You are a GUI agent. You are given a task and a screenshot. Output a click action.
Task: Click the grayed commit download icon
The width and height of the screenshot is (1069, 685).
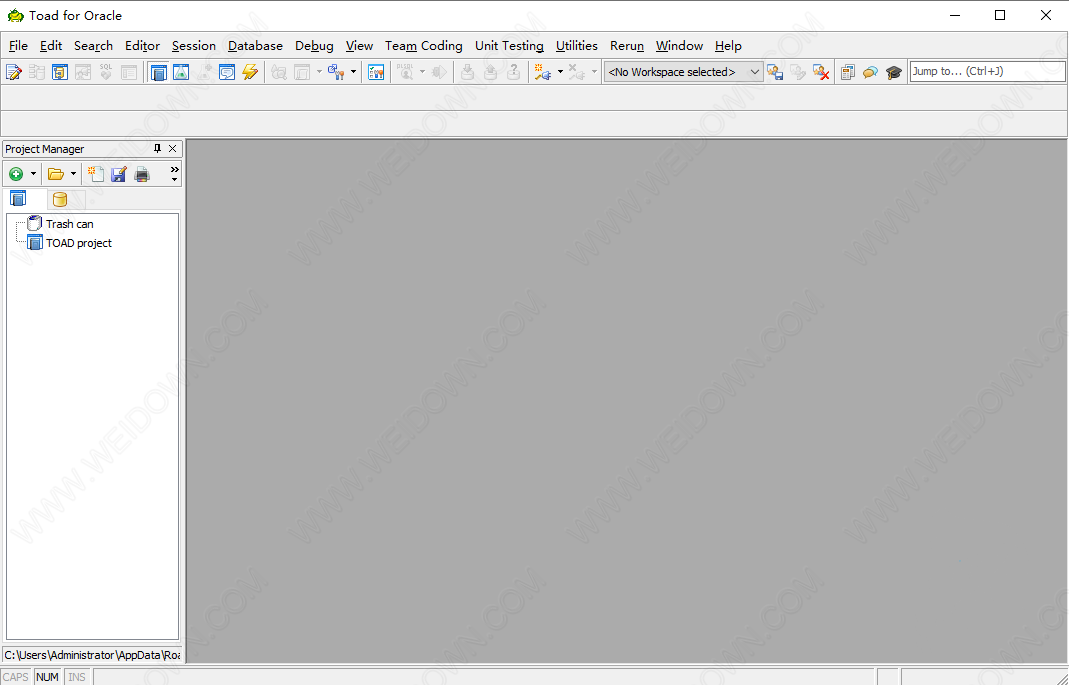click(468, 72)
